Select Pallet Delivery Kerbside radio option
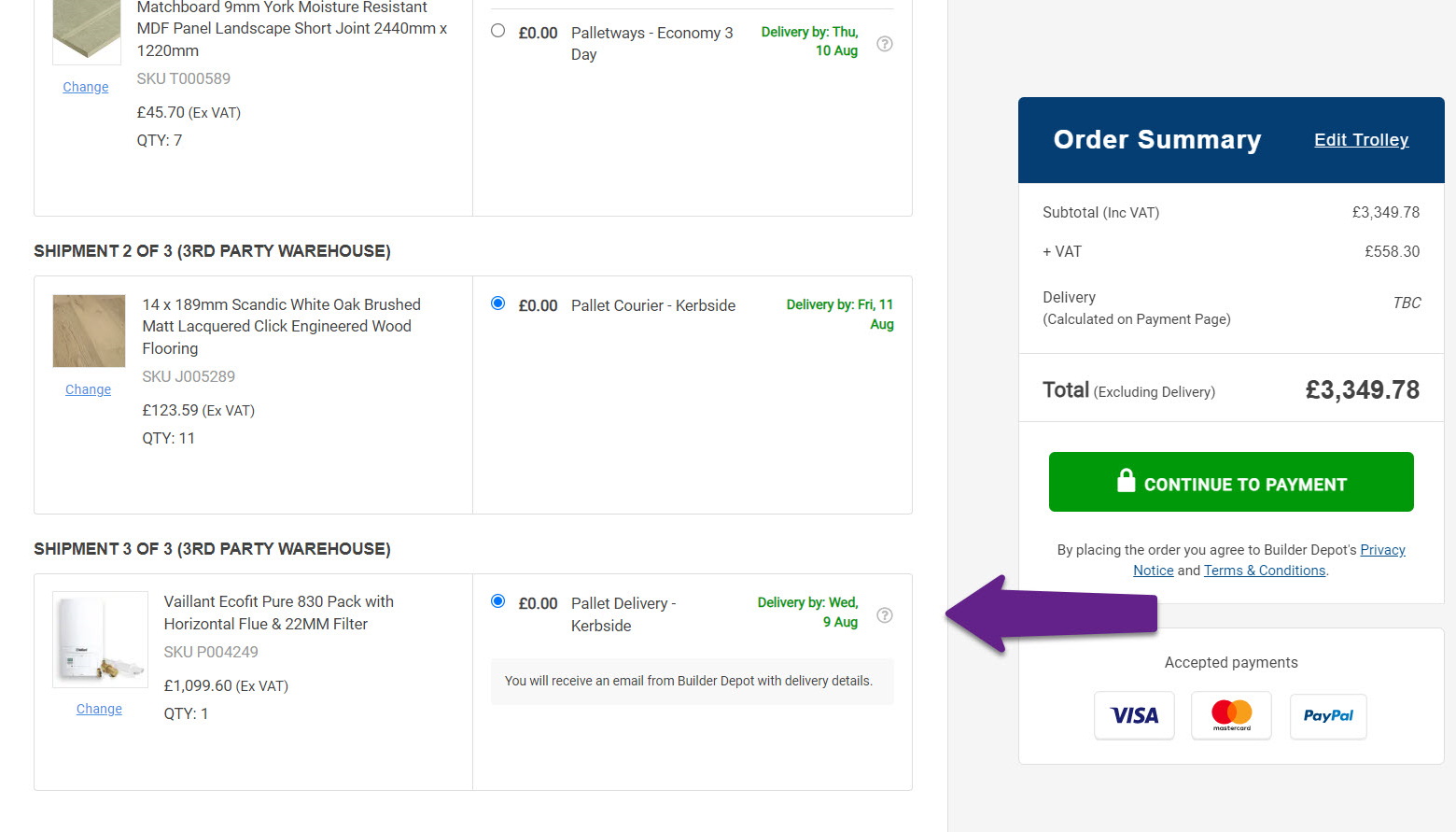1456x832 pixels. pos(498,601)
